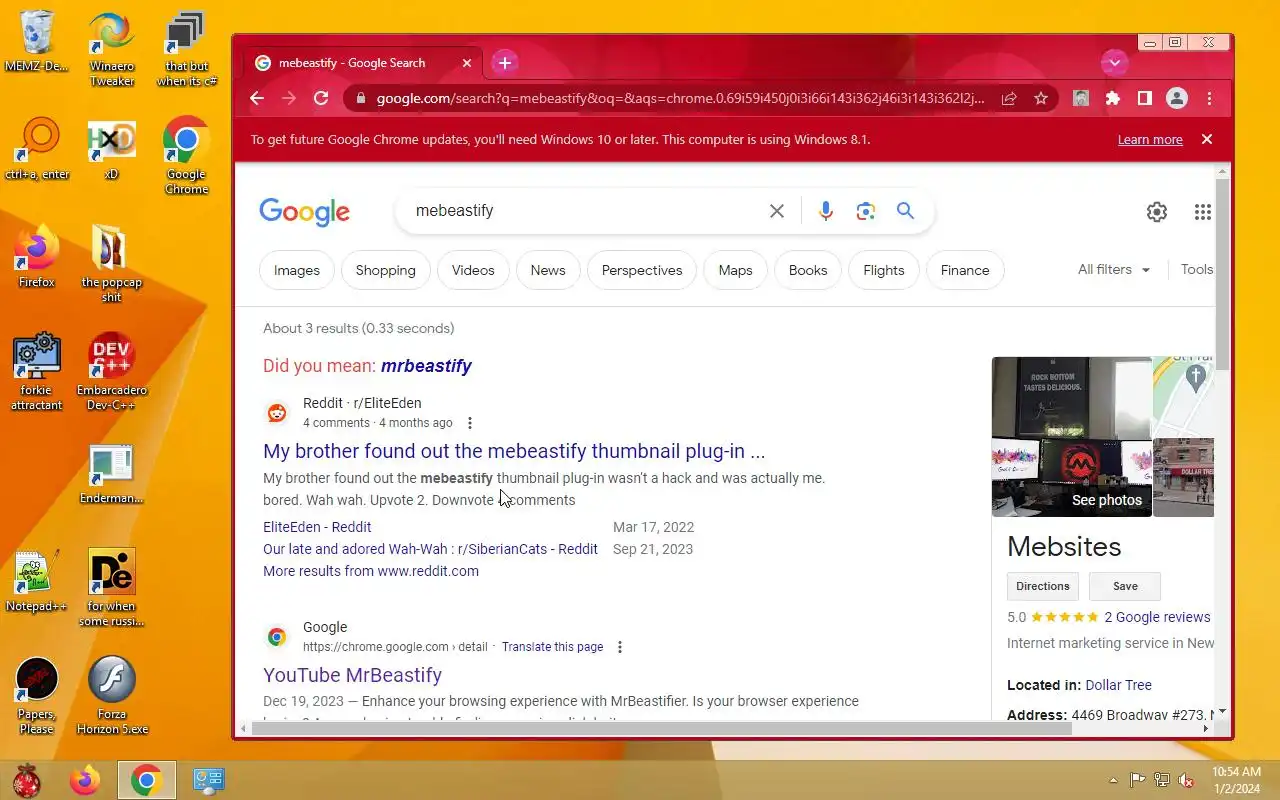Image resolution: width=1280 pixels, height=800 pixels.
Task: Open Google quick settings gear
Action: 1157,212
